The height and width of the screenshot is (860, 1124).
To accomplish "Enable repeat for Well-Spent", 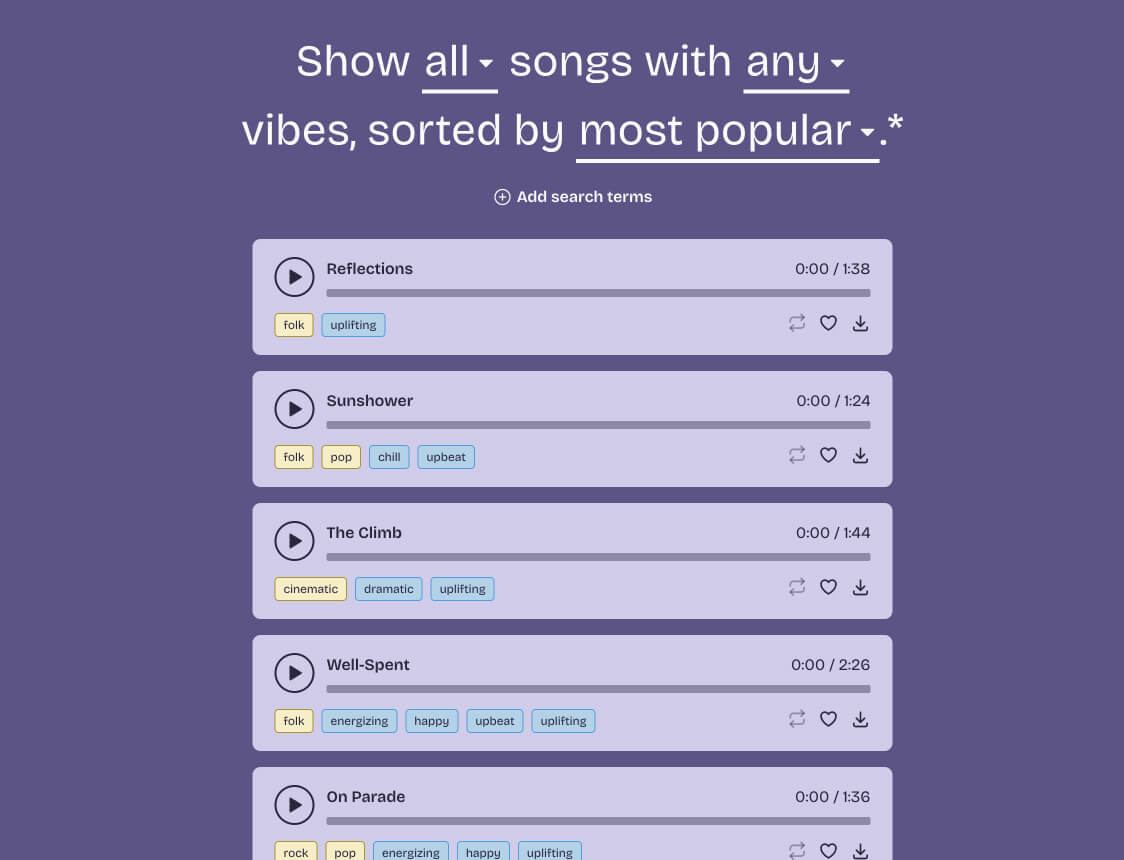I will (796, 719).
